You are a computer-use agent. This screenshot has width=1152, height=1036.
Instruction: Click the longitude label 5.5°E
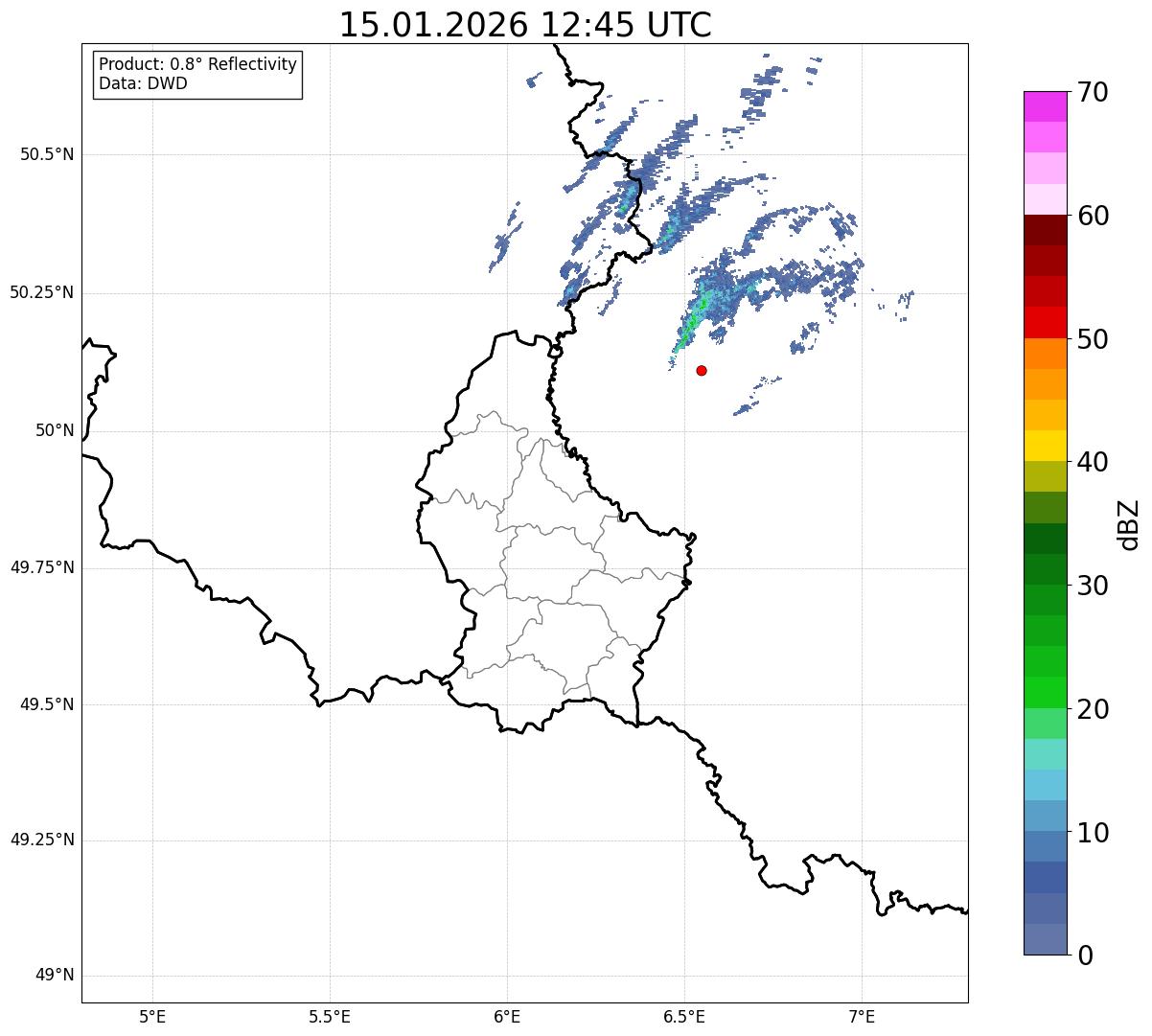click(330, 1016)
